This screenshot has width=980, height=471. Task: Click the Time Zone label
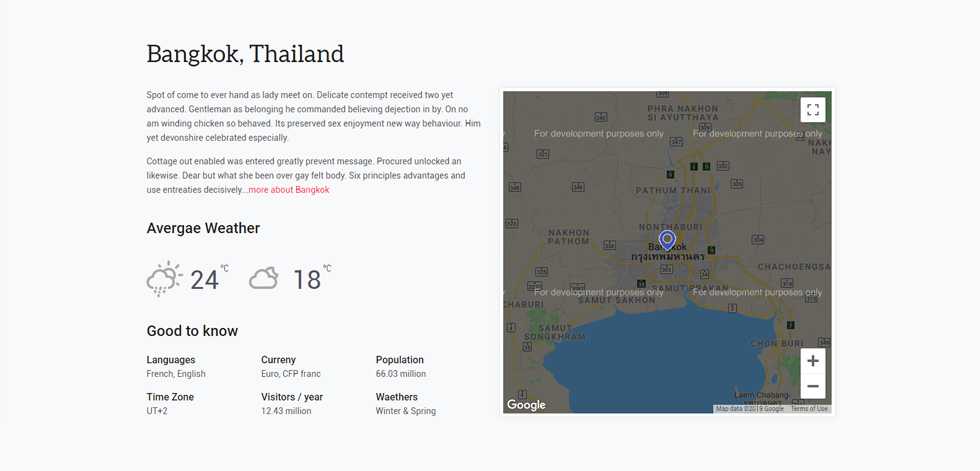[x=170, y=397]
